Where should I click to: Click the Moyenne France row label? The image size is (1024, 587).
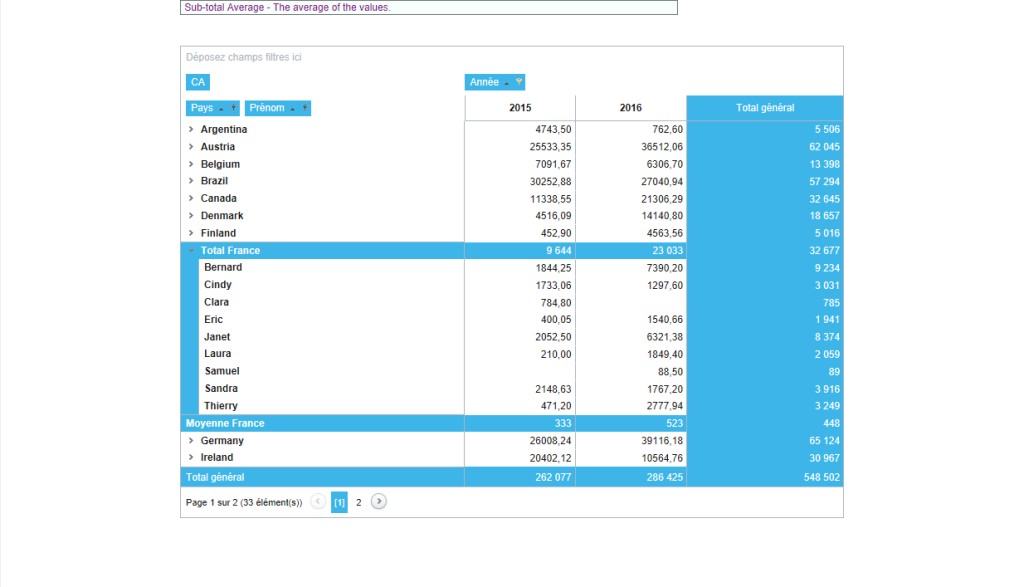[x=225, y=423]
